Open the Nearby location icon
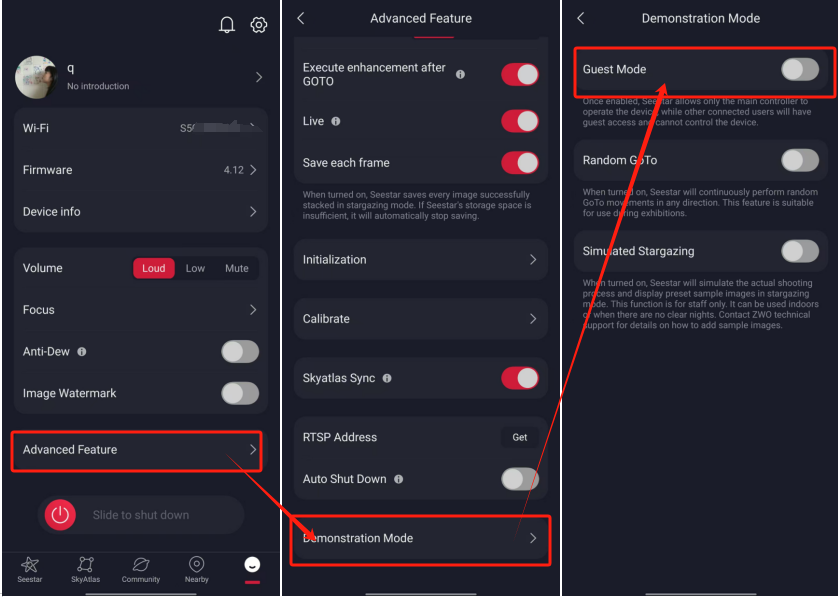The height and width of the screenshot is (597, 838). coord(197,564)
